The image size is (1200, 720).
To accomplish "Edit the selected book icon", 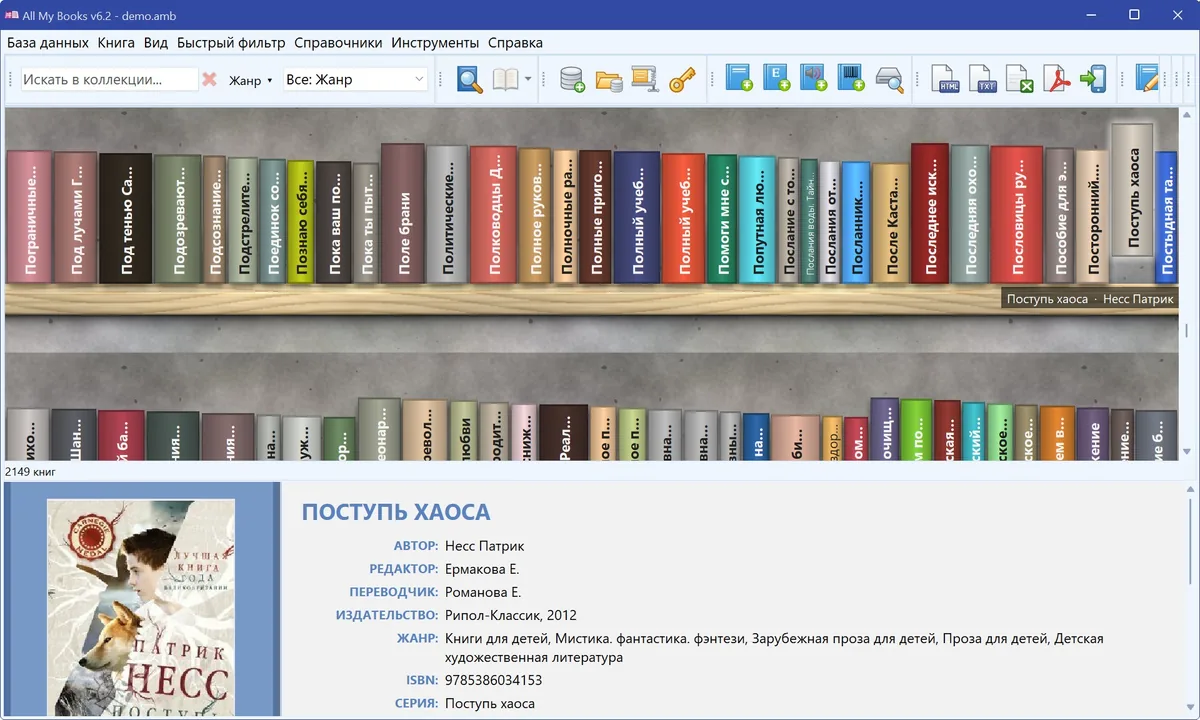I will pos(1148,79).
